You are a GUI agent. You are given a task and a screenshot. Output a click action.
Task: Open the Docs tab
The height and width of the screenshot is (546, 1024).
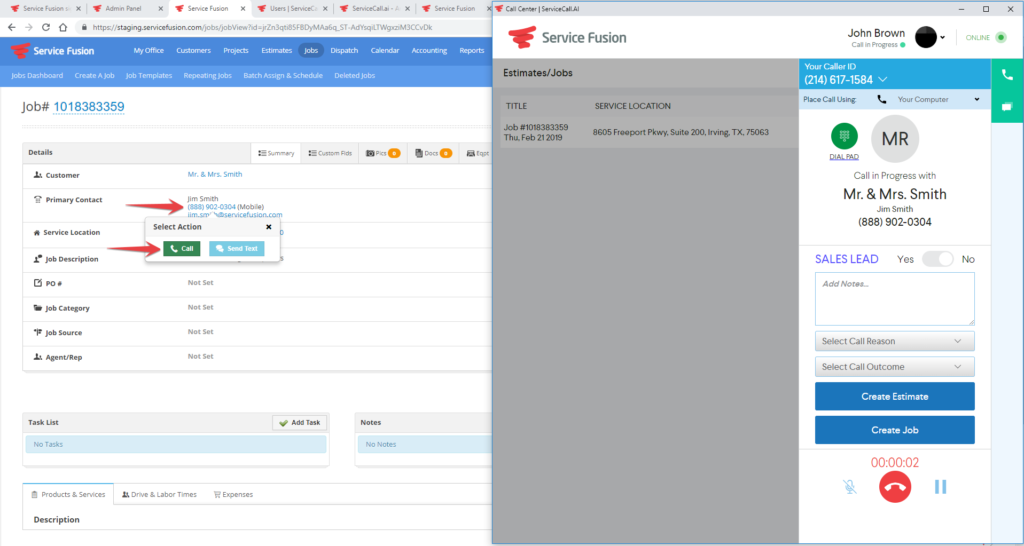tap(433, 153)
